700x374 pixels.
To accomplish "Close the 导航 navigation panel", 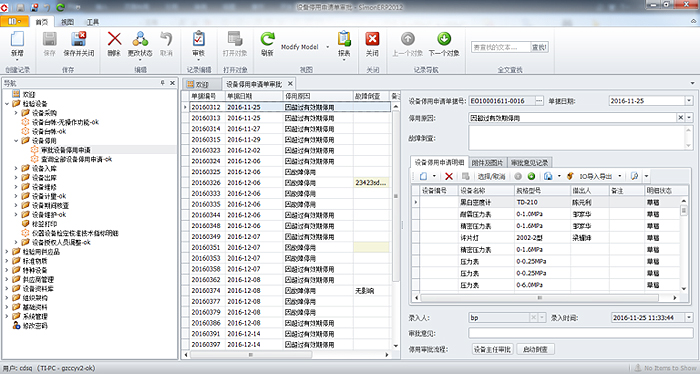I will click(172, 83).
